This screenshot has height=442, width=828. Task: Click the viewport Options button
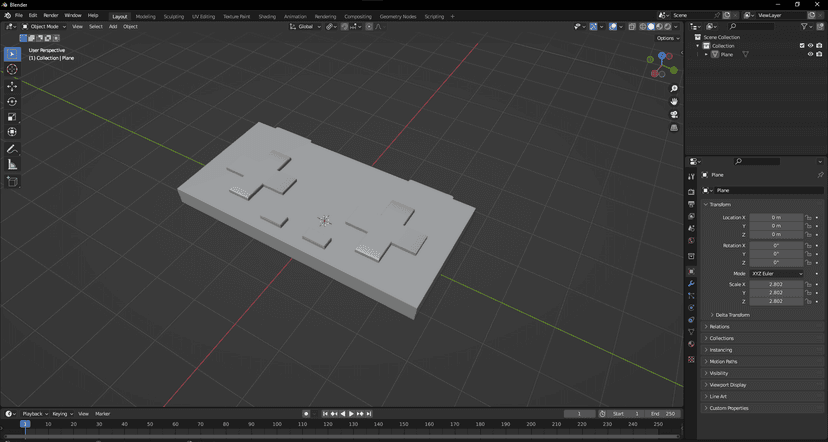[668, 38]
